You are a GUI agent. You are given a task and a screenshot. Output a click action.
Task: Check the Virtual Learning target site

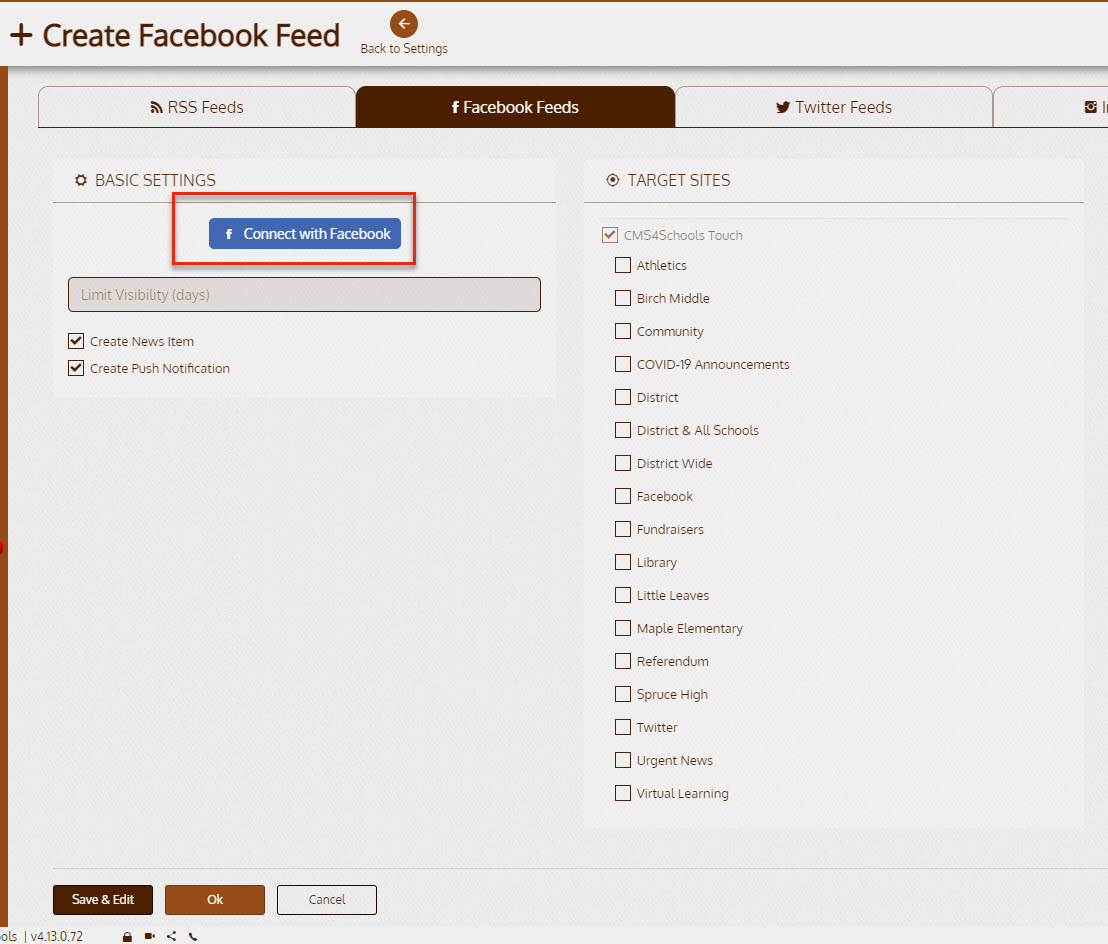623,793
